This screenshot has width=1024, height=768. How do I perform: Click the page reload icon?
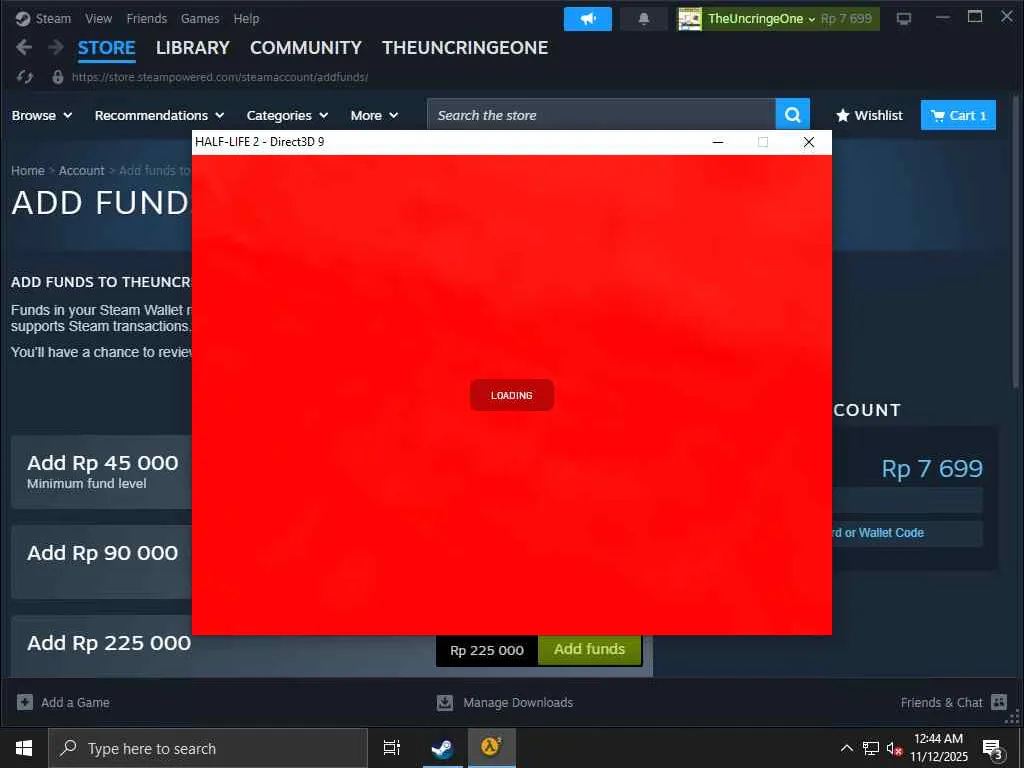click(x=25, y=77)
